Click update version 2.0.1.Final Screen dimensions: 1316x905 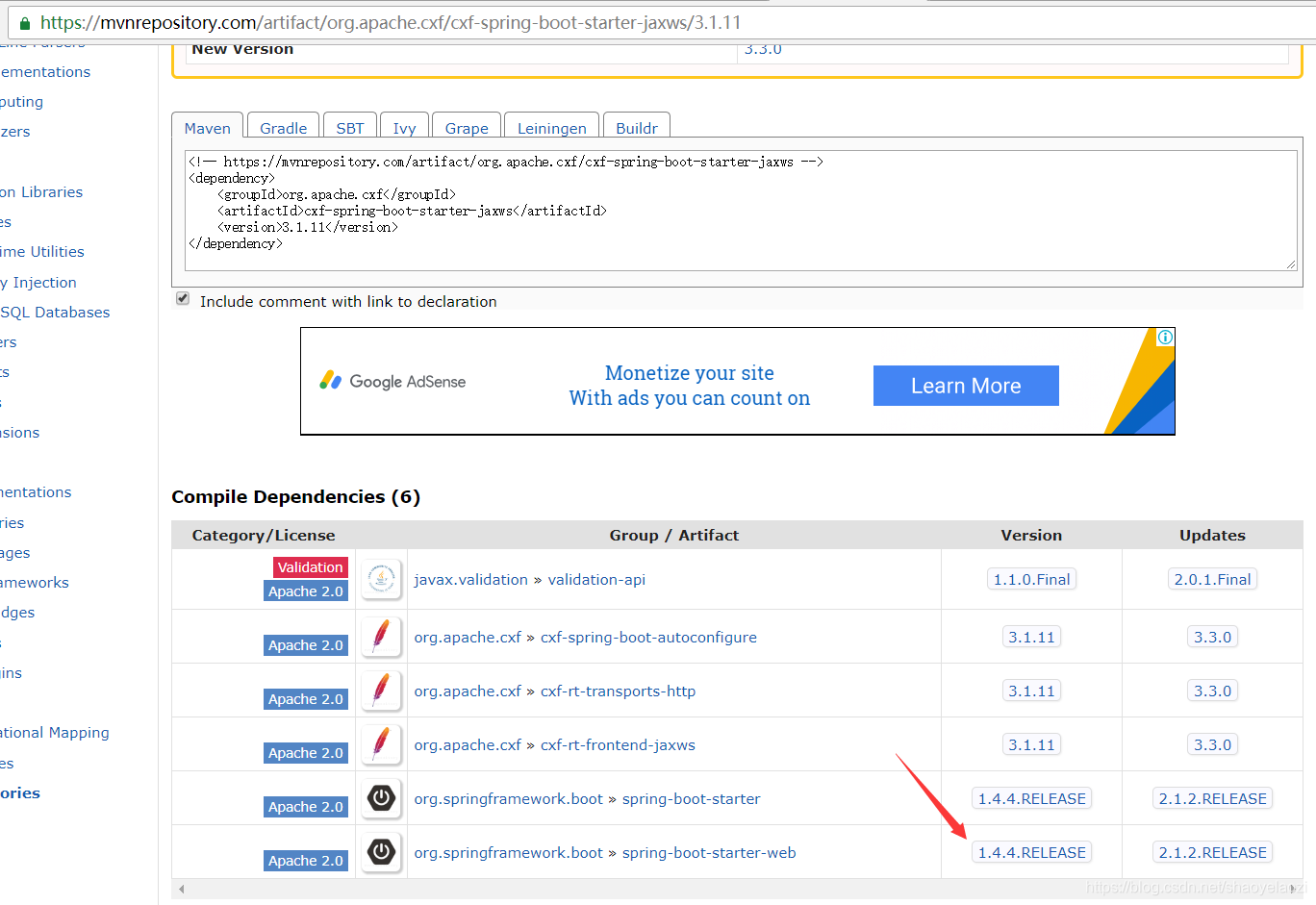coord(1212,579)
